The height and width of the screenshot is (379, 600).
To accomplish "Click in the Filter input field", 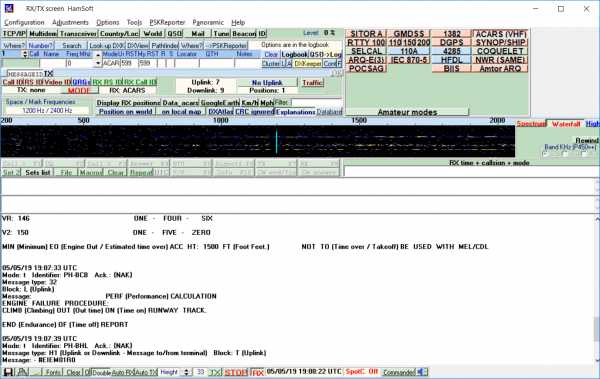I will 316,102.
